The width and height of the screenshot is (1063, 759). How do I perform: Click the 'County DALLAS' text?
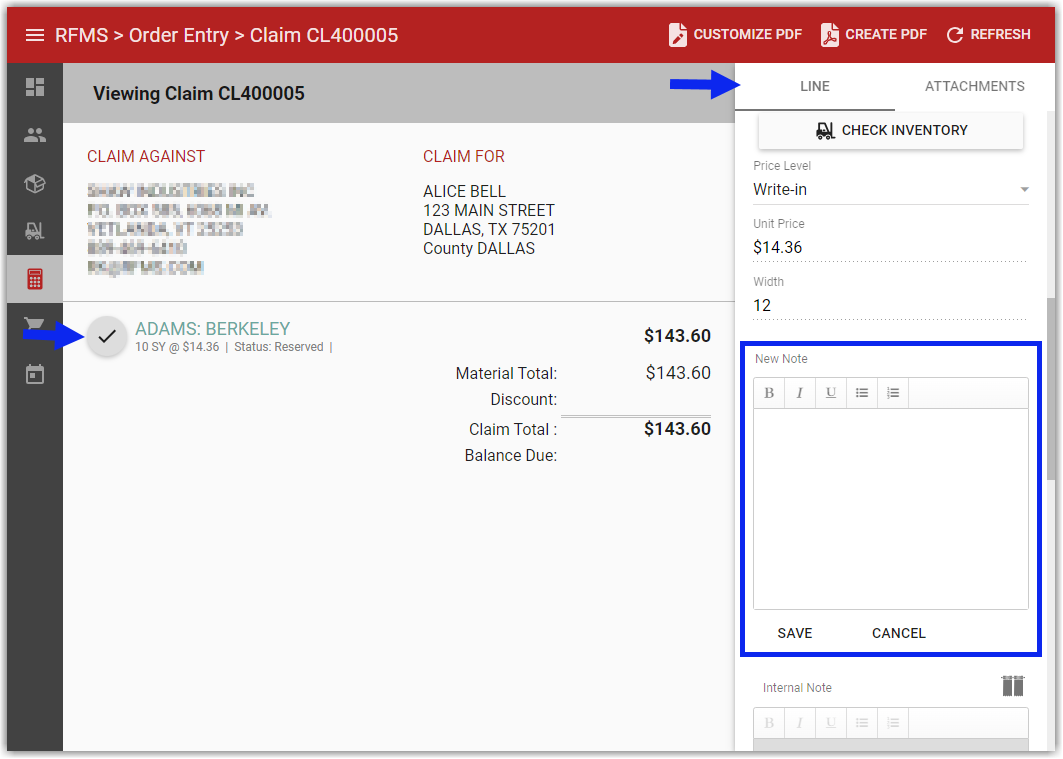479,249
